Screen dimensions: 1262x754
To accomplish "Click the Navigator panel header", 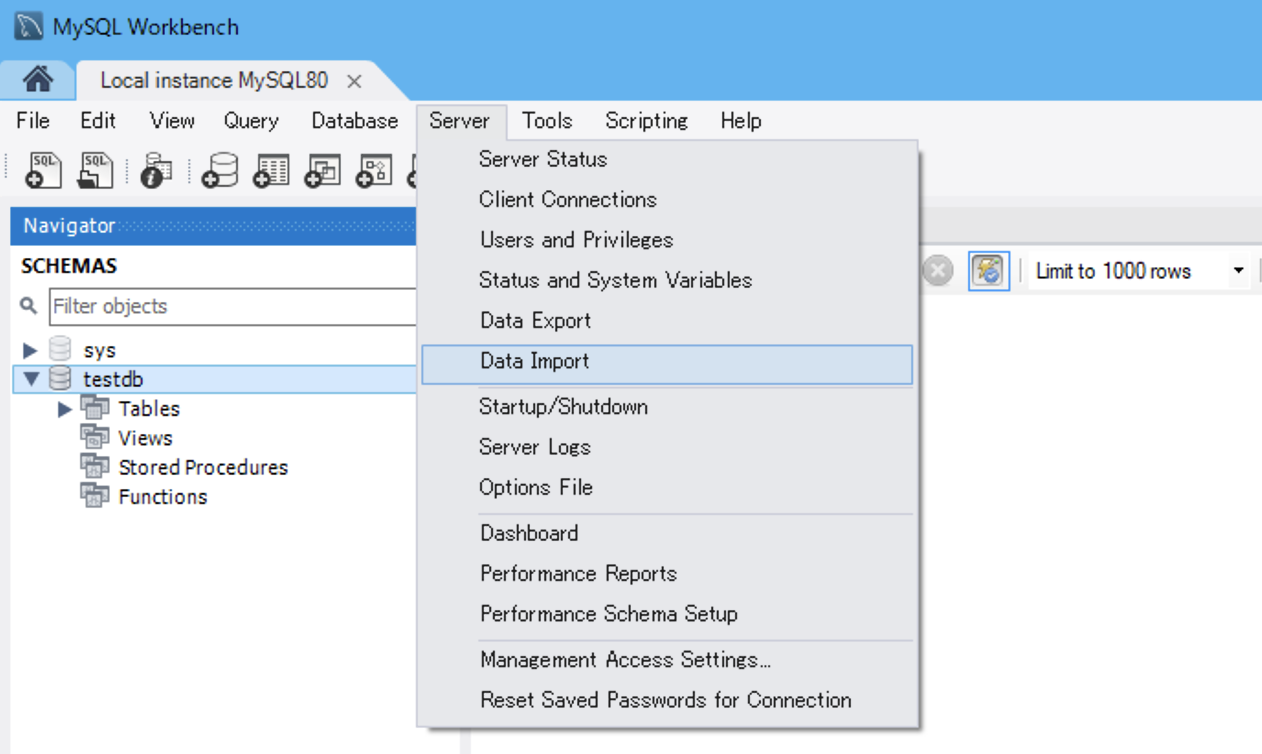I will pos(213,226).
